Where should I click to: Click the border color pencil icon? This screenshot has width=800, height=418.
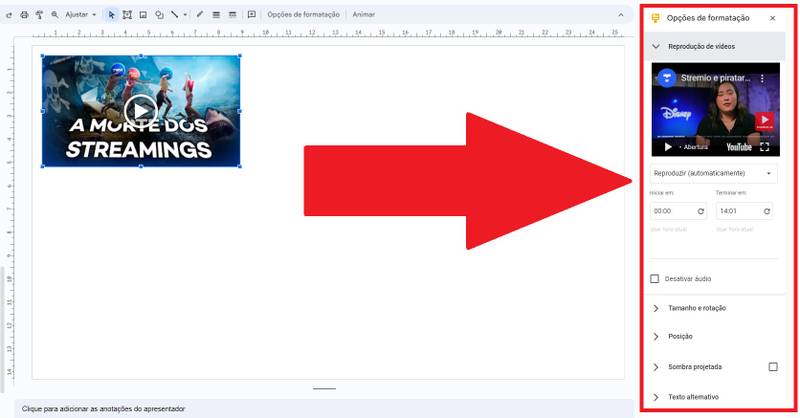[x=200, y=15]
